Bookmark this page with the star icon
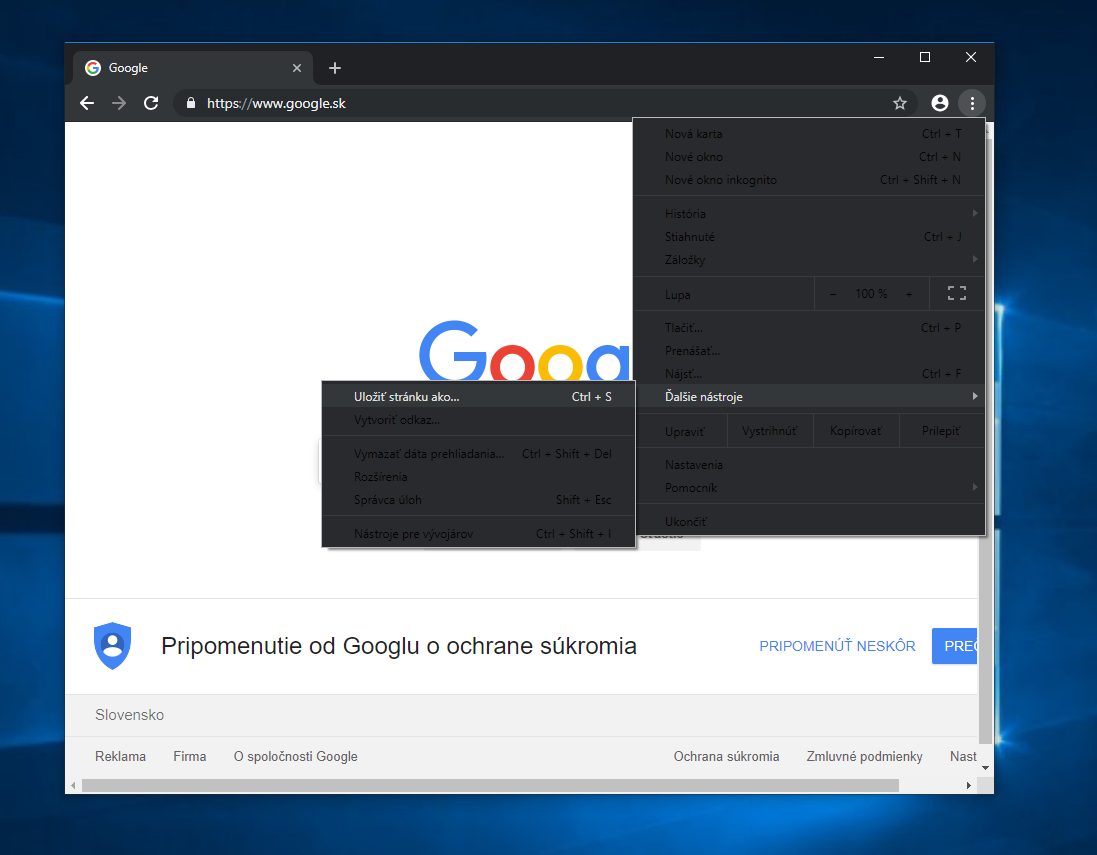The height and width of the screenshot is (855, 1097). (900, 104)
